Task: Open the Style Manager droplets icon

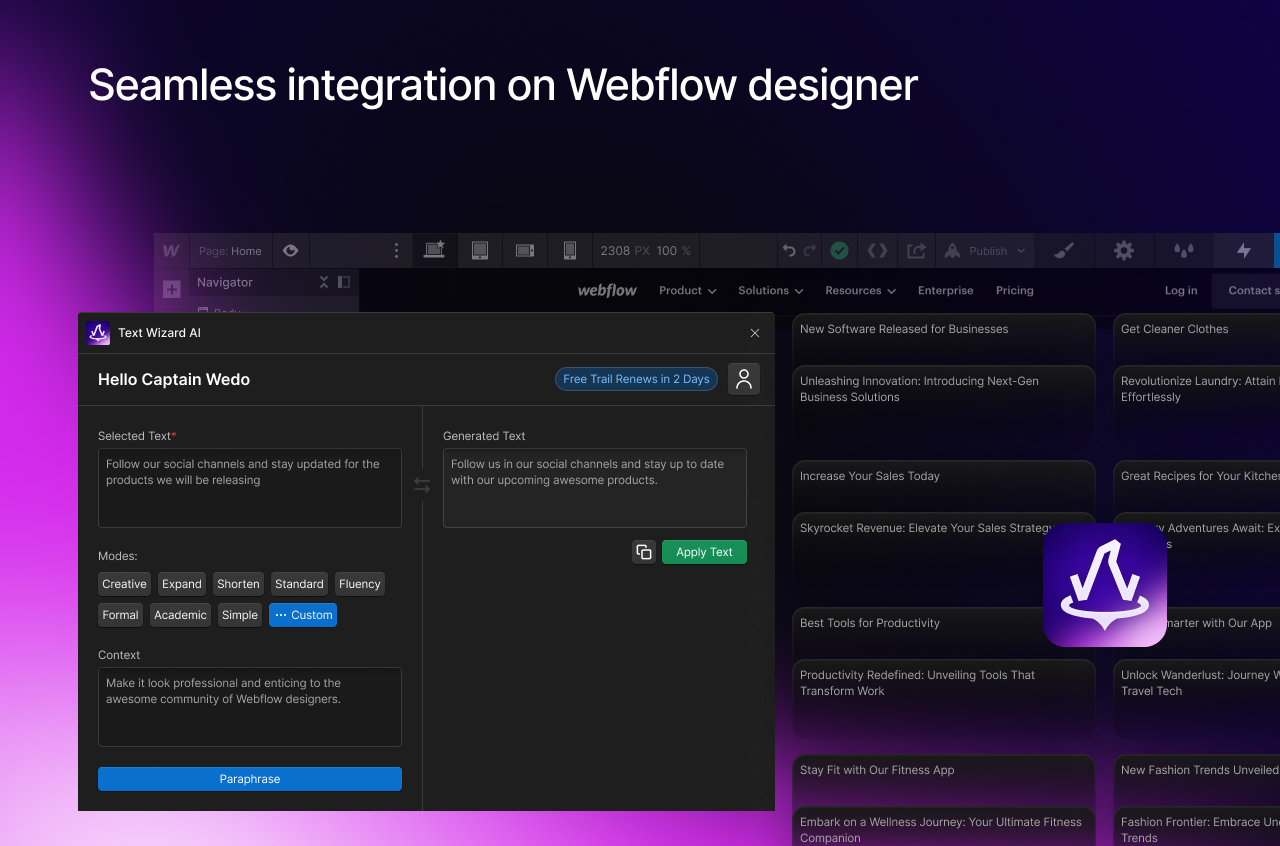Action: click(1184, 250)
